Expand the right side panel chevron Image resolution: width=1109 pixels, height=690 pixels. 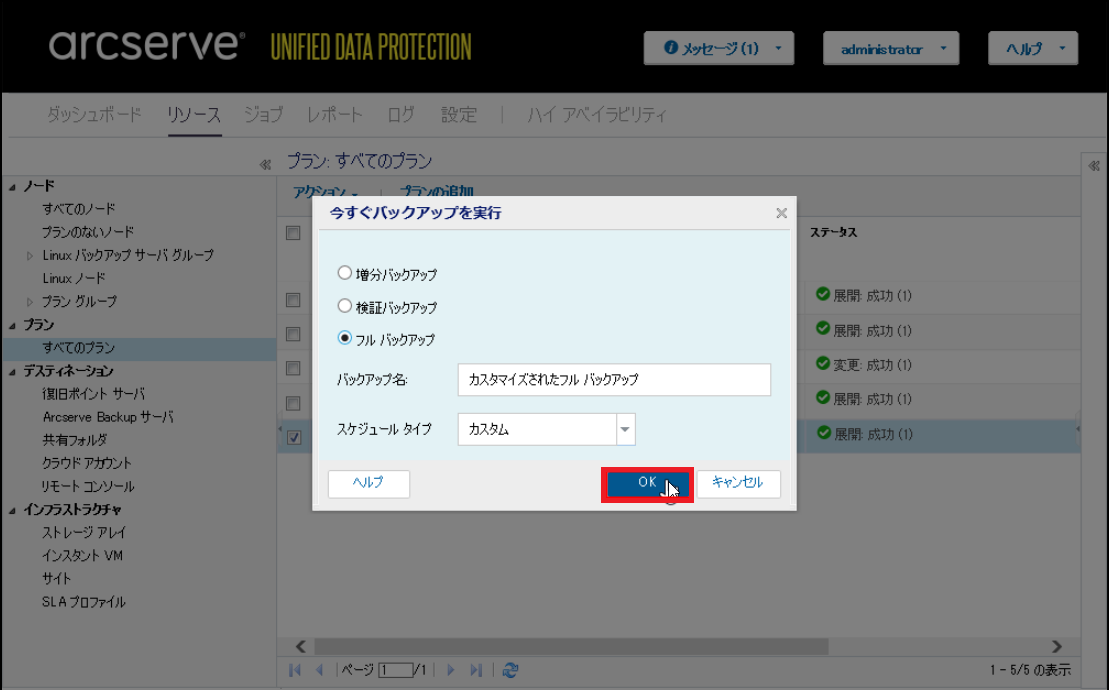[1094, 166]
